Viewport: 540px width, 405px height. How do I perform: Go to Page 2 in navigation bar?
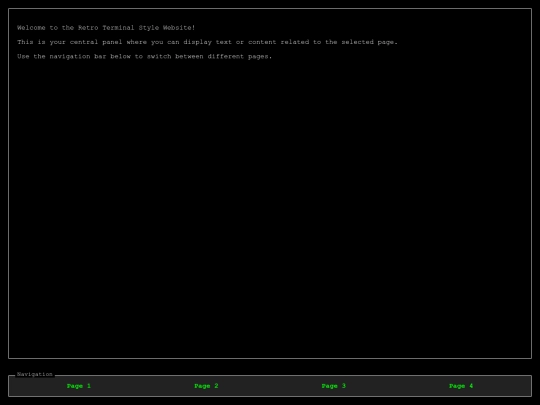pos(206,386)
